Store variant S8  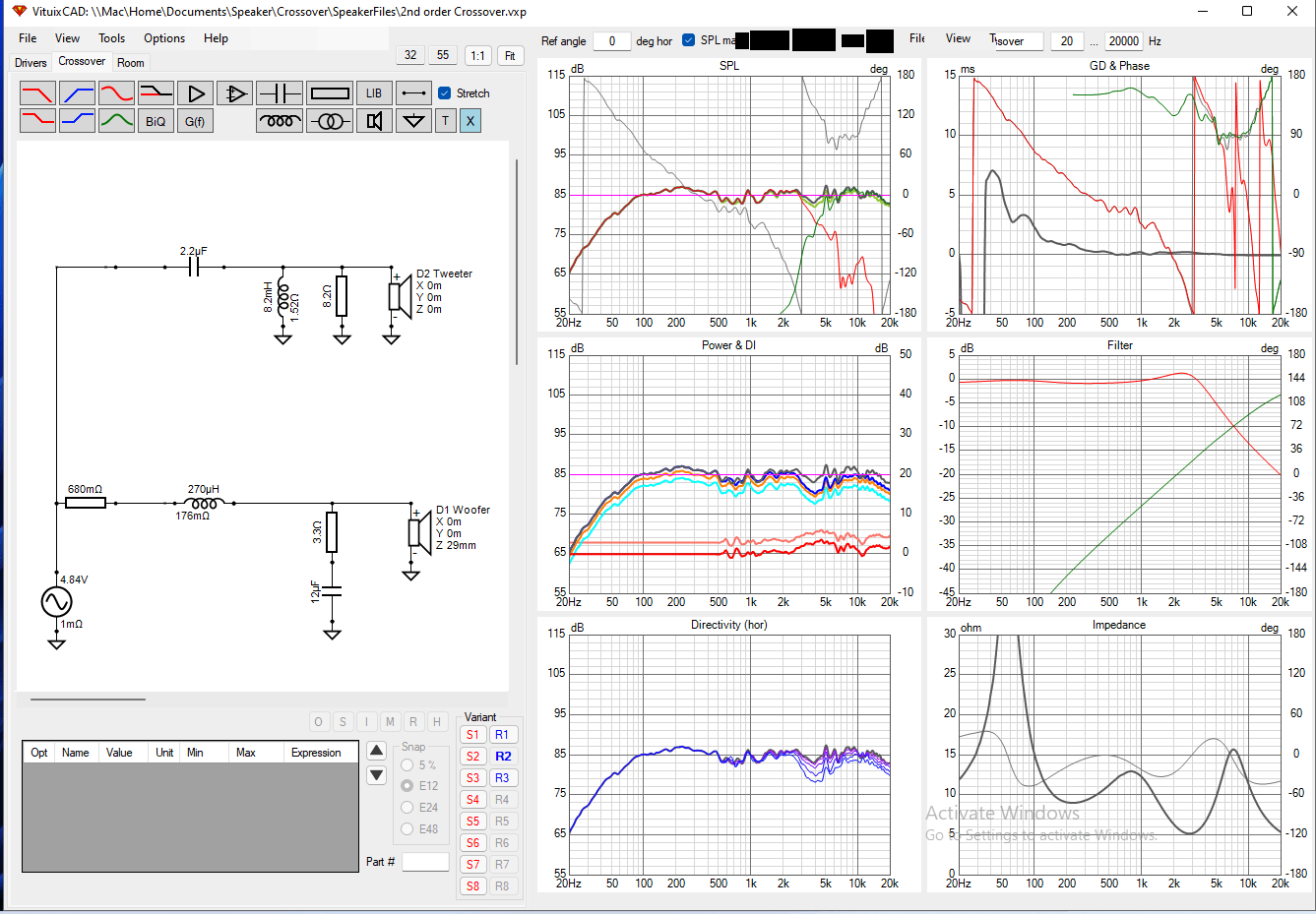(473, 886)
